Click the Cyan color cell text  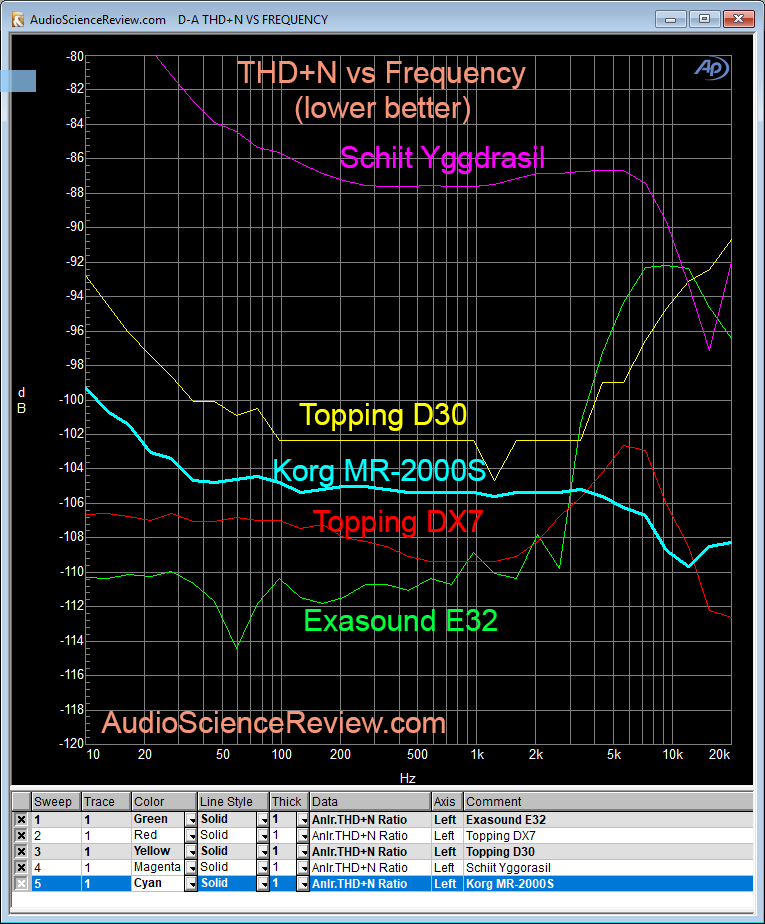tap(147, 883)
